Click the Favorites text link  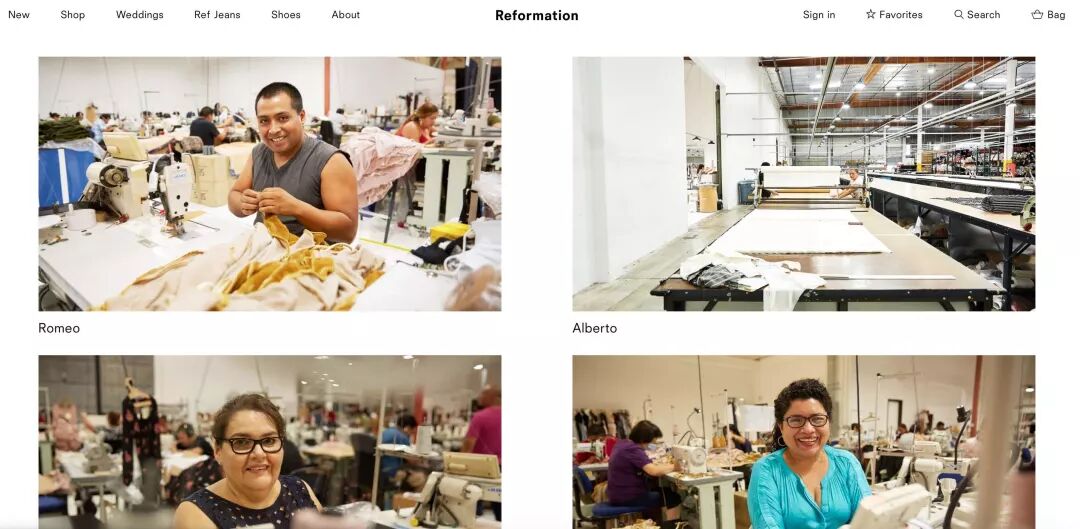coord(901,14)
